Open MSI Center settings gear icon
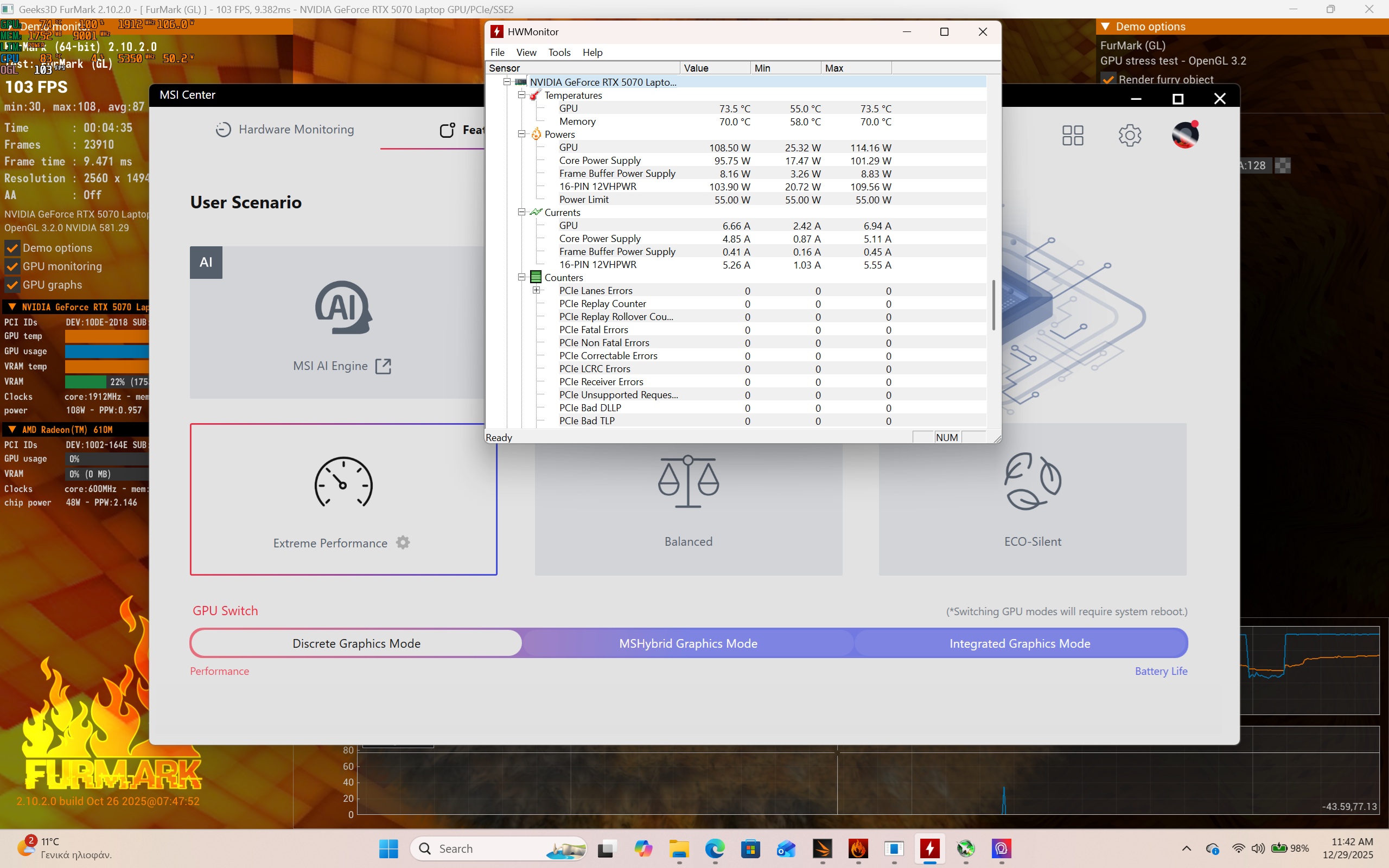 pyautogui.click(x=1130, y=136)
